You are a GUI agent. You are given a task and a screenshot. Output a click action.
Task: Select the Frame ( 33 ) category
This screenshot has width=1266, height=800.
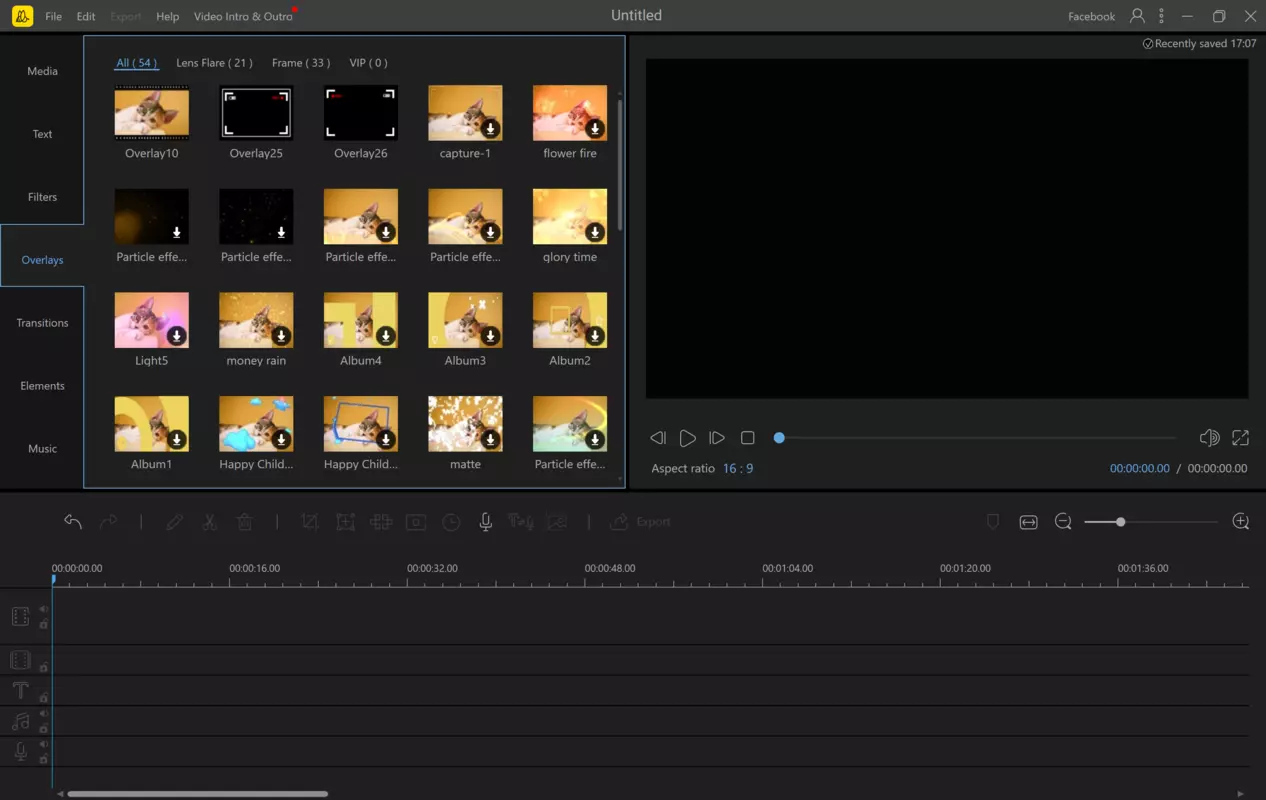(x=301, y=63)
